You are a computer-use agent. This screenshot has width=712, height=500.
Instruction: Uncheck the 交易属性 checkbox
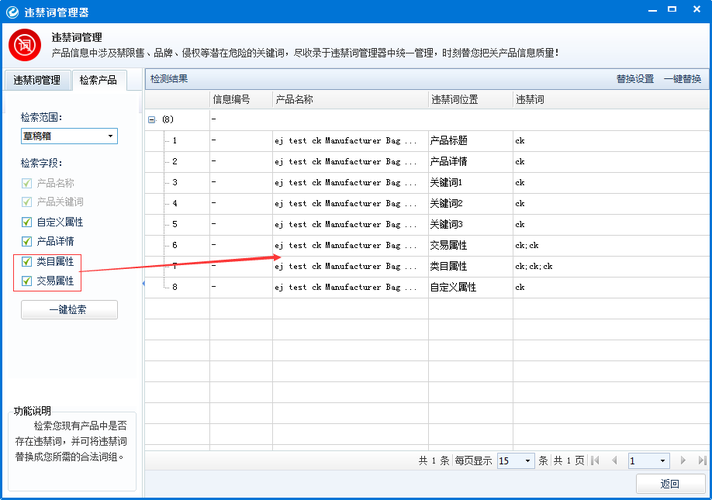[x=27, y=281]
